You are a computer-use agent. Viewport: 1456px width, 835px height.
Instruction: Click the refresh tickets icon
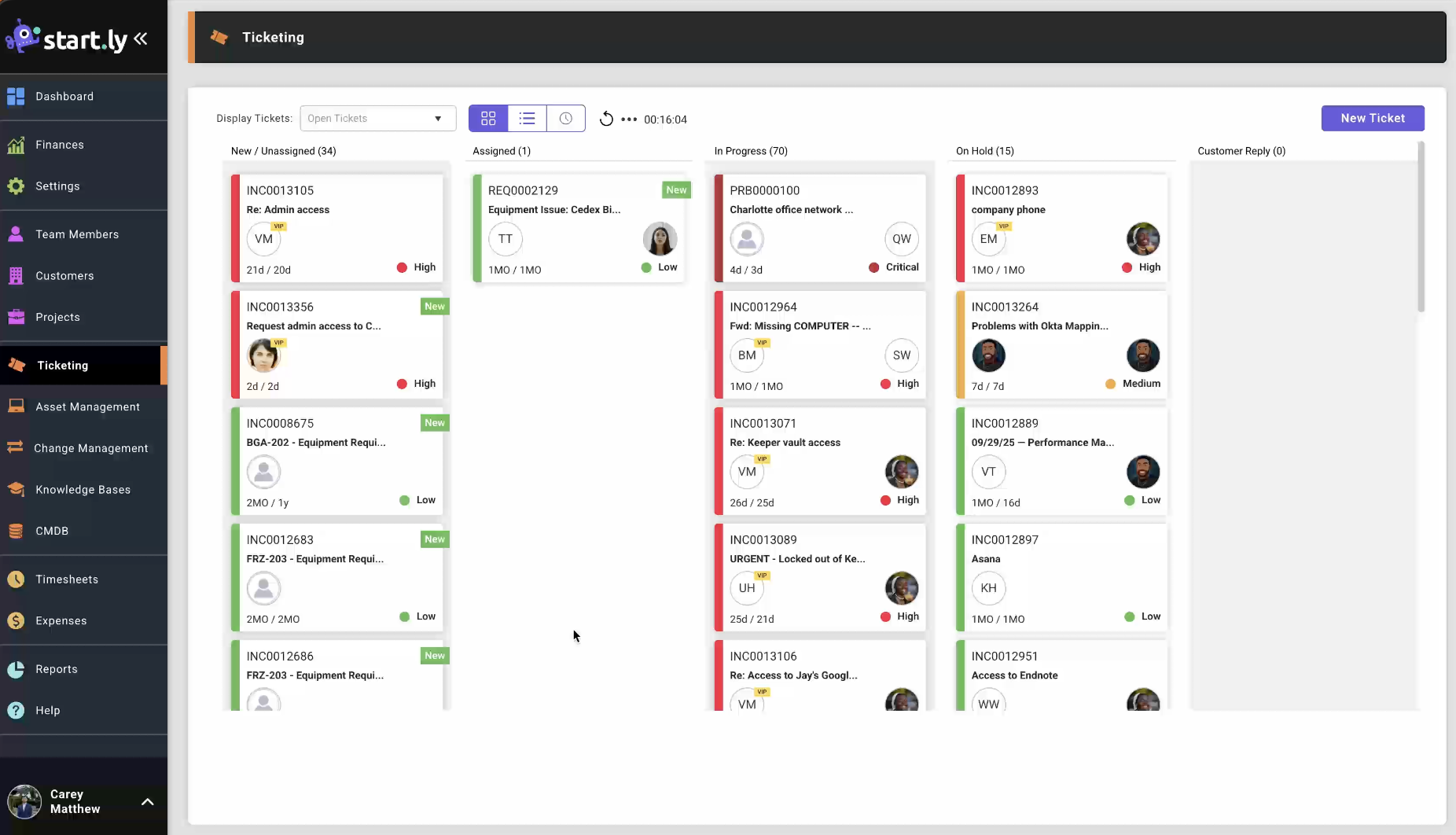pos(606,119)
